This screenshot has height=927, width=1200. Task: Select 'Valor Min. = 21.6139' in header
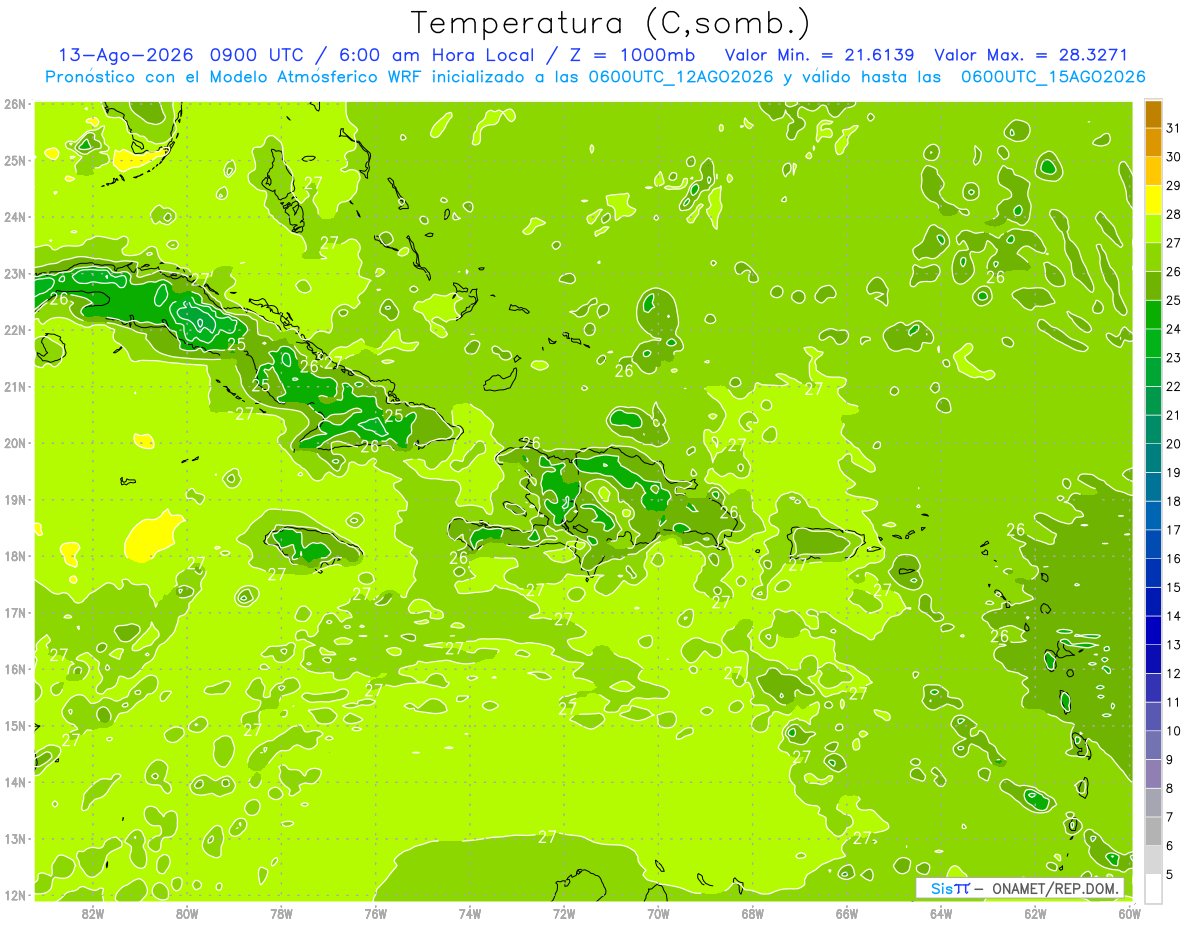pyautogui.click(x=819, y=55)
